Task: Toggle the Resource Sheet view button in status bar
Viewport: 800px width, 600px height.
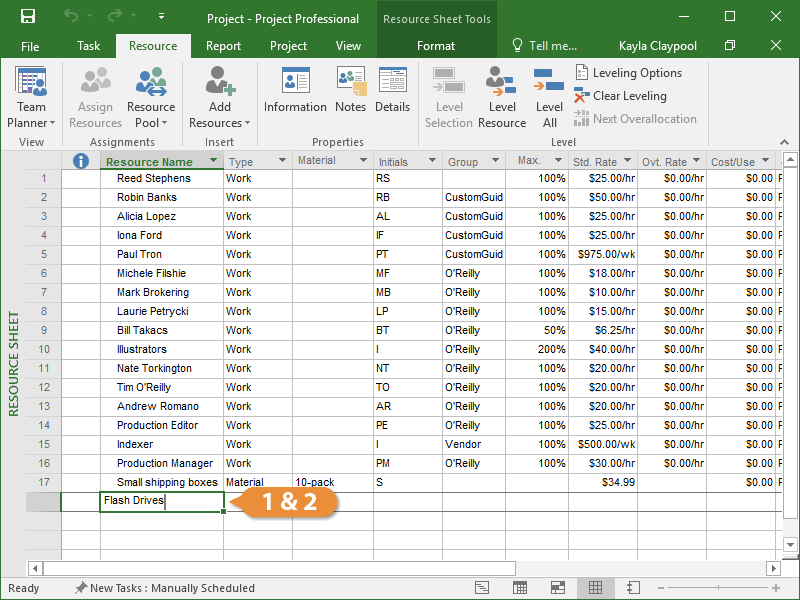Action: tap(595, 588)
